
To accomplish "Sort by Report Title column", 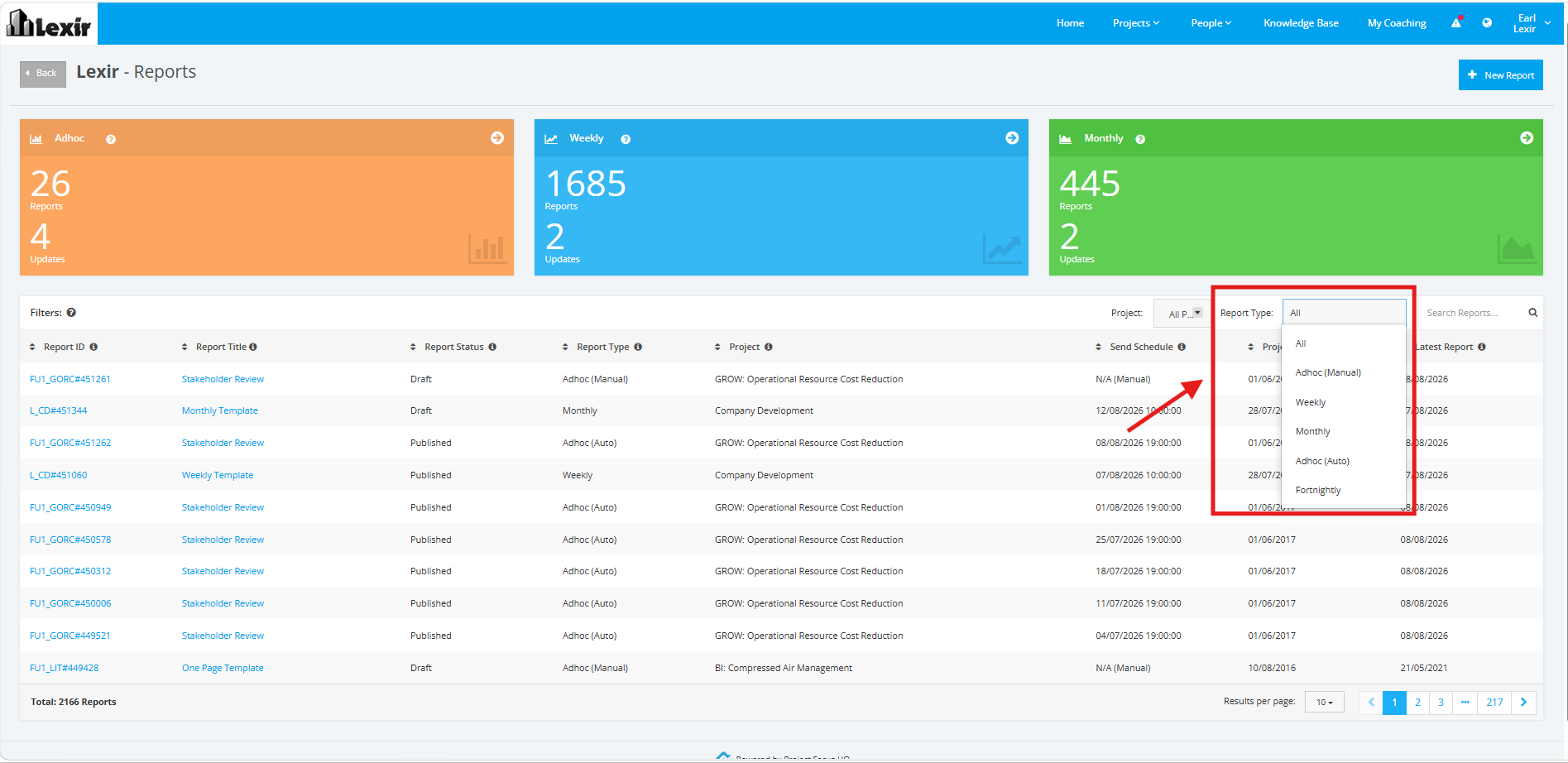I will click(219, 347).
